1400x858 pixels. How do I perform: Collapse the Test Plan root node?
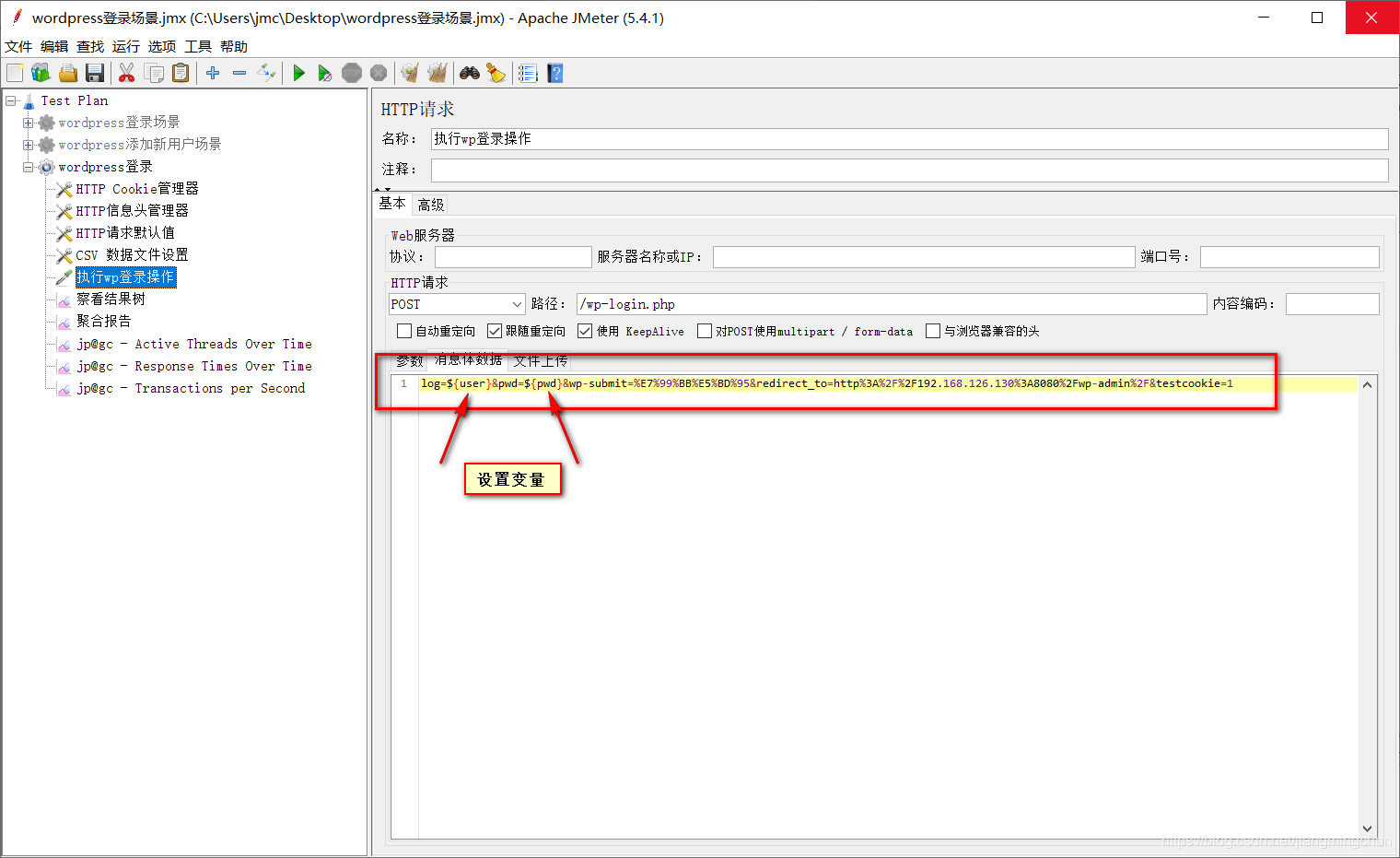(11, 100)
